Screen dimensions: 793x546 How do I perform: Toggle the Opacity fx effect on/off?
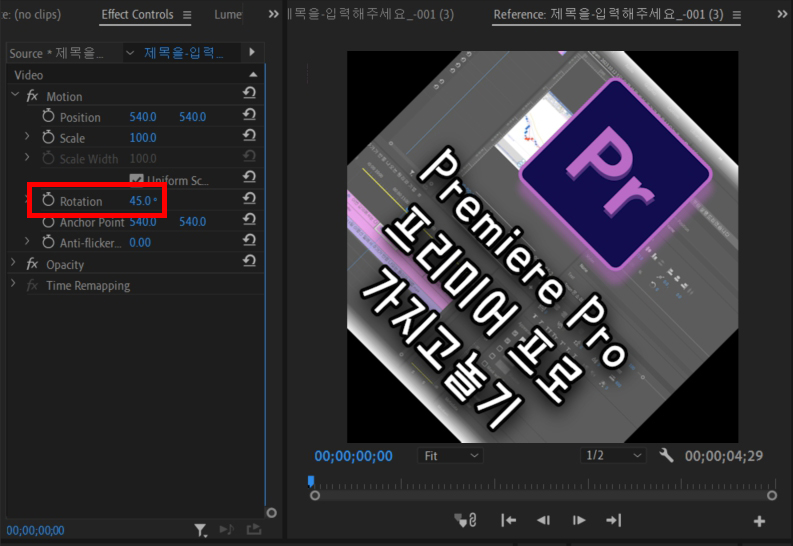[x=32, y=263]
